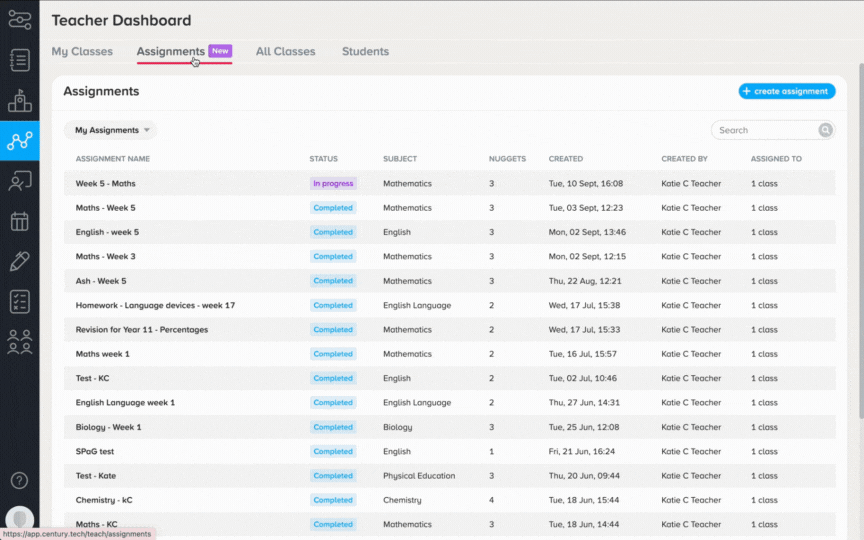Click the create assignment button

pos(787,91)
